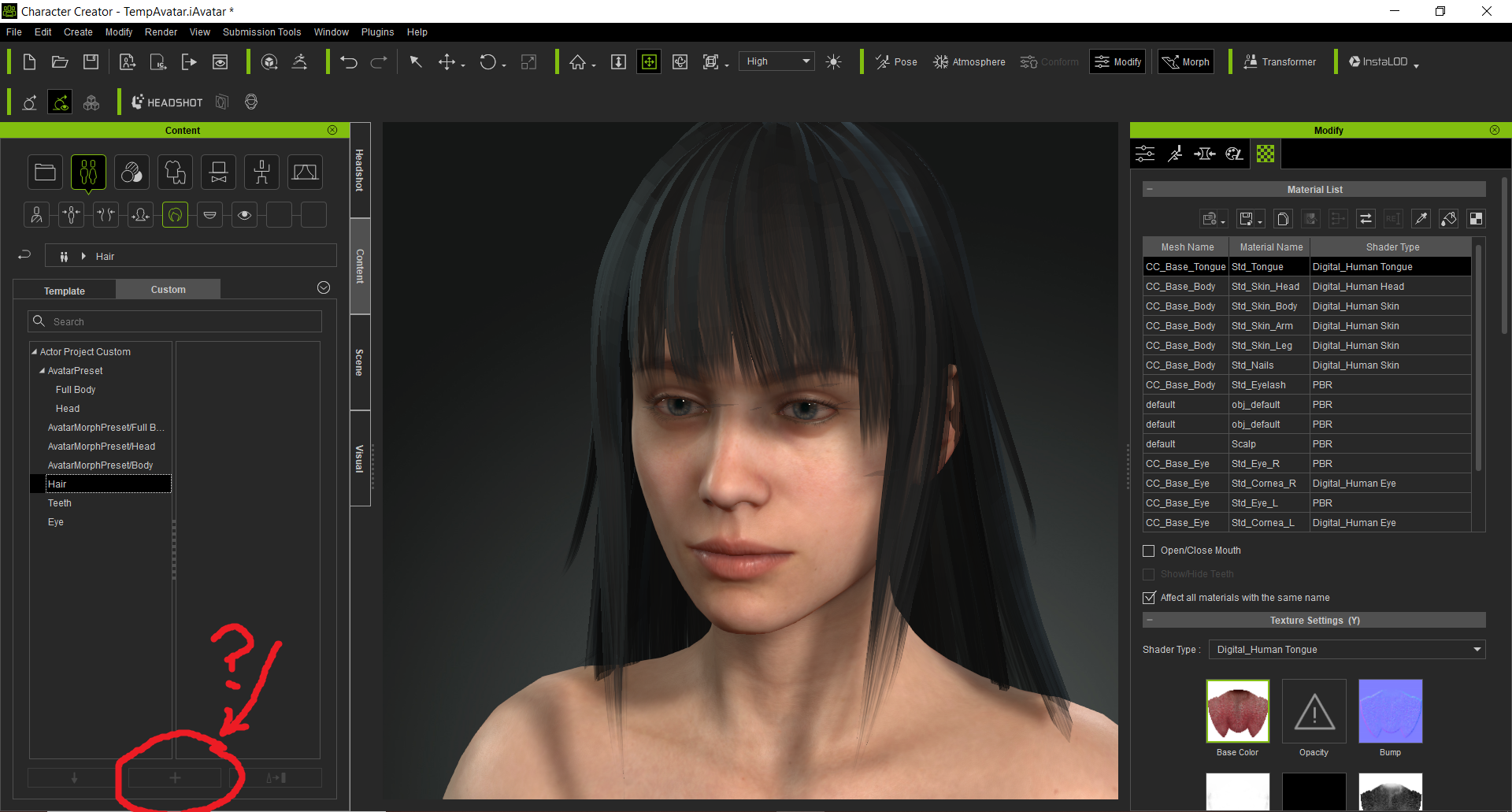This screenshot has width=1512, height=812.
Task: Toggle the Modify panel button in toolbar
Action: coord(1118,62)
